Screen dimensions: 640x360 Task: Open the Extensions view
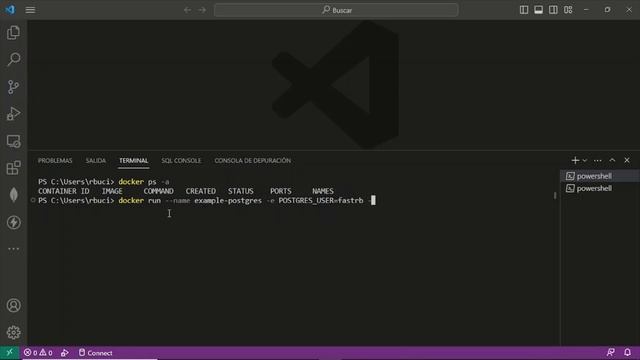[13, 168]
